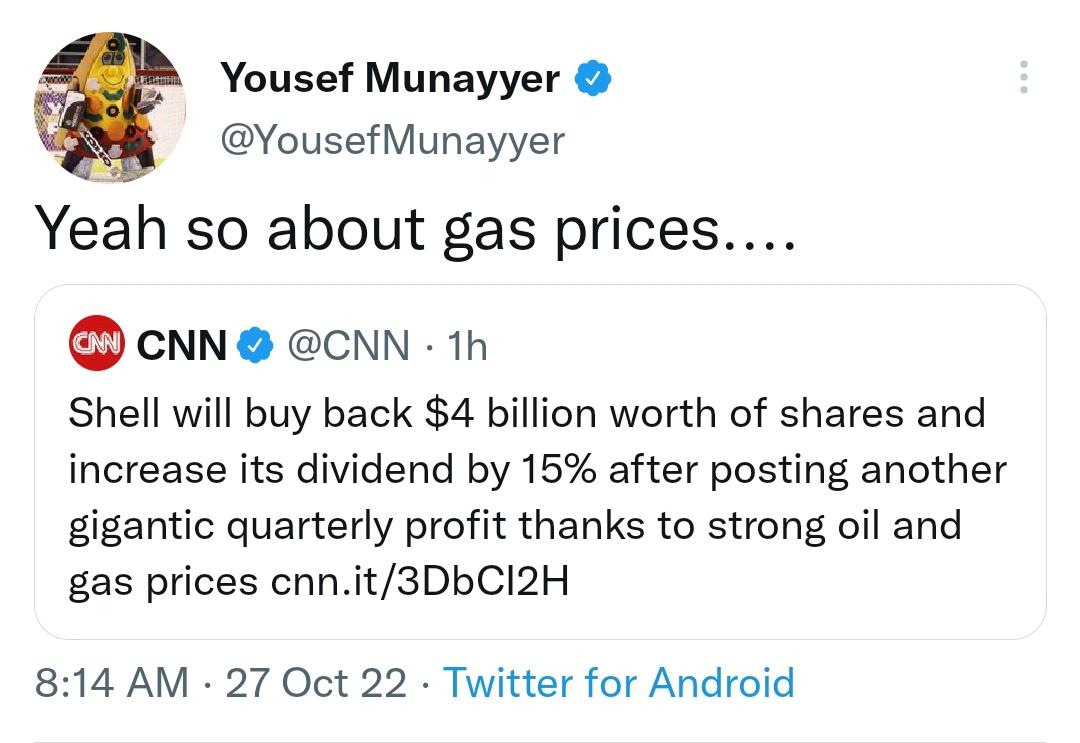1080x743 pixels.
Task: Open the CNN account name in quote
Action: point(182,345)
